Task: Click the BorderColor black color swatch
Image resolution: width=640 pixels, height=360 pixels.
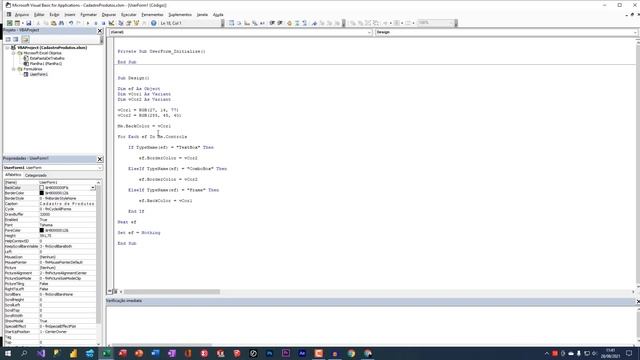Action: click(x=42, y=193)
